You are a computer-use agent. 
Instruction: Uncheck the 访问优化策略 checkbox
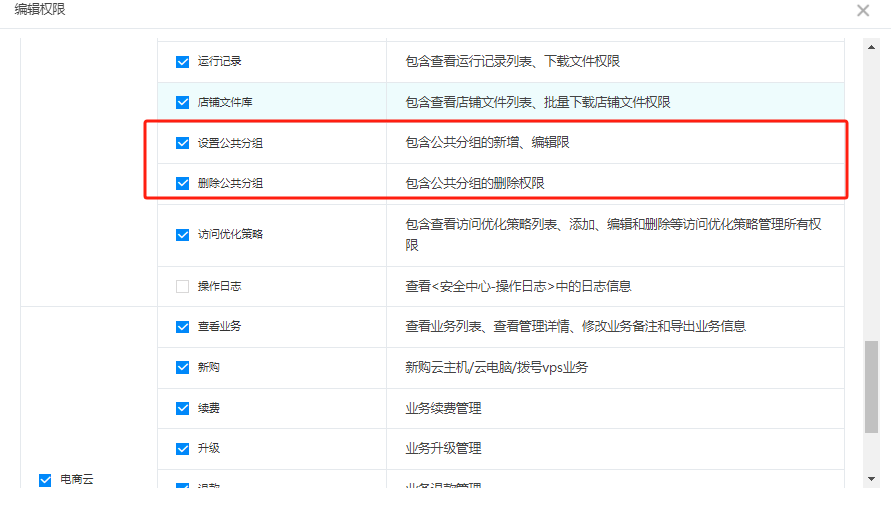182,235
